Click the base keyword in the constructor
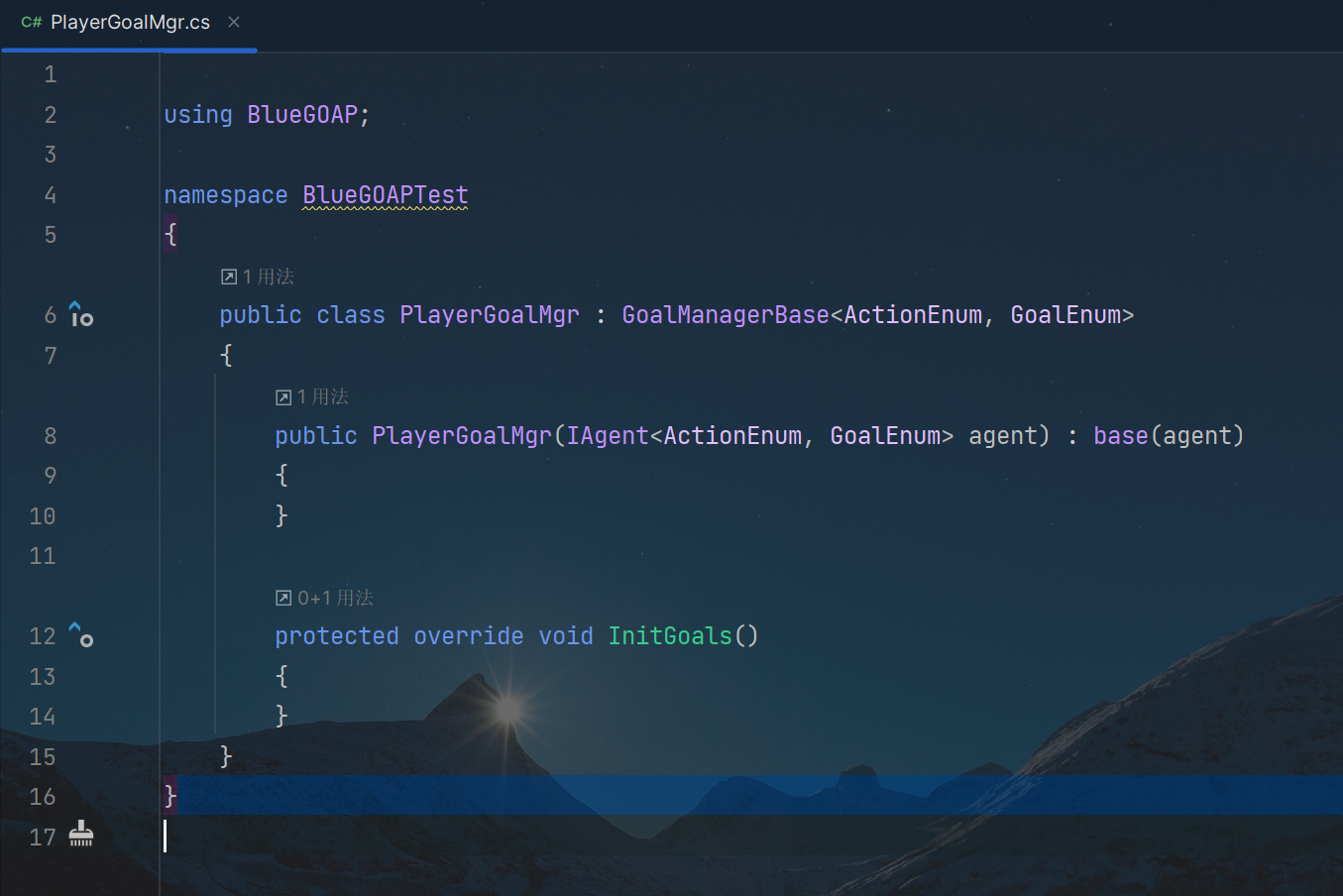Image resolution: width=1343 pixels, height=896 pixels. click(1120, 436)
